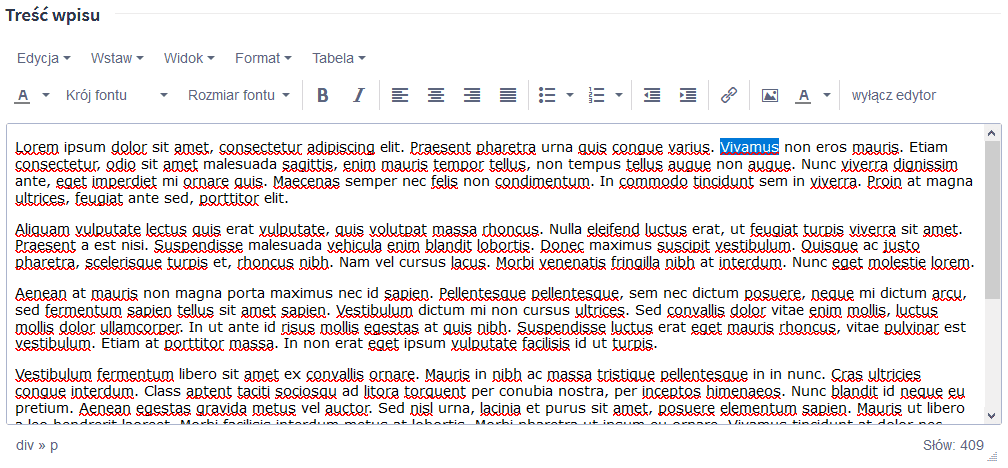Align text to the right
Screen dimensions: 1008x468
tap(472, 96)
